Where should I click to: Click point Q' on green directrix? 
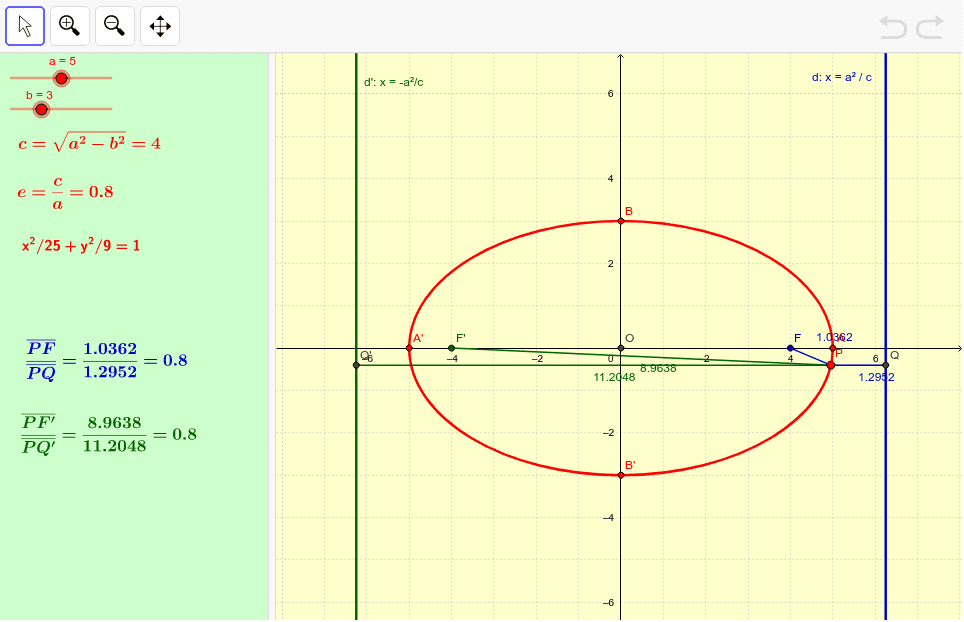356,365
